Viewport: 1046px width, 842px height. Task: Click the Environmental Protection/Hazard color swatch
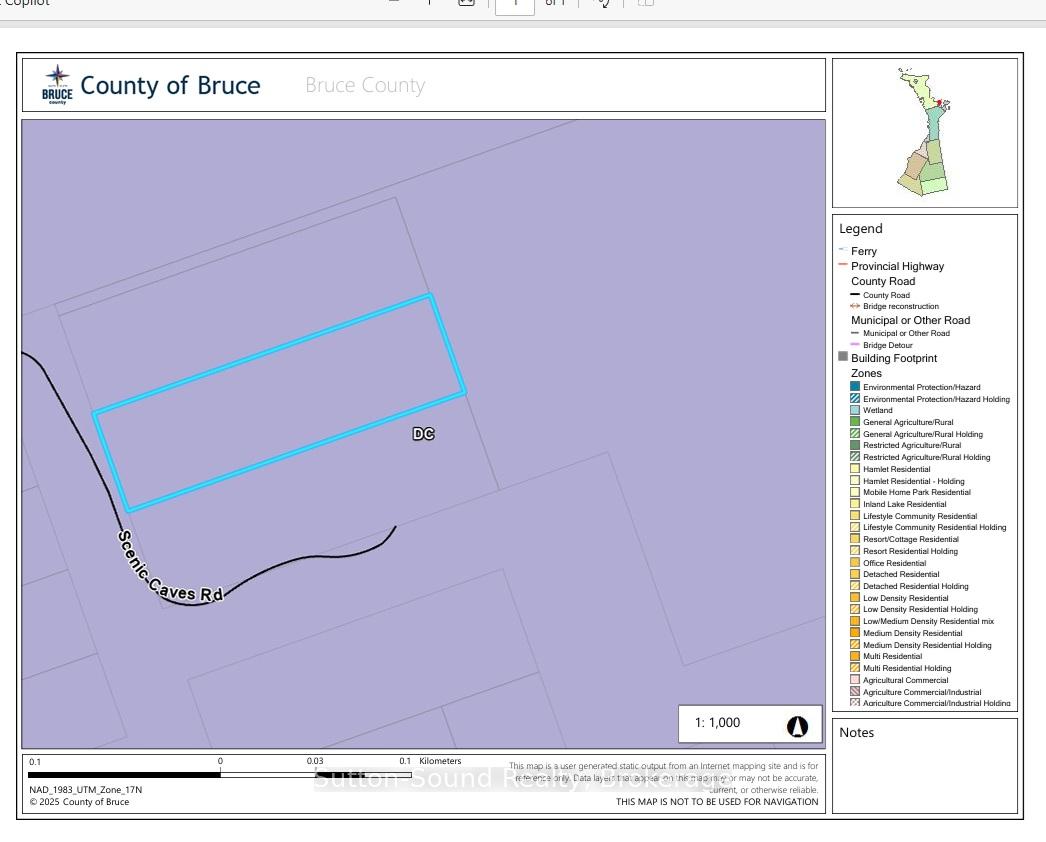[855, 386]
